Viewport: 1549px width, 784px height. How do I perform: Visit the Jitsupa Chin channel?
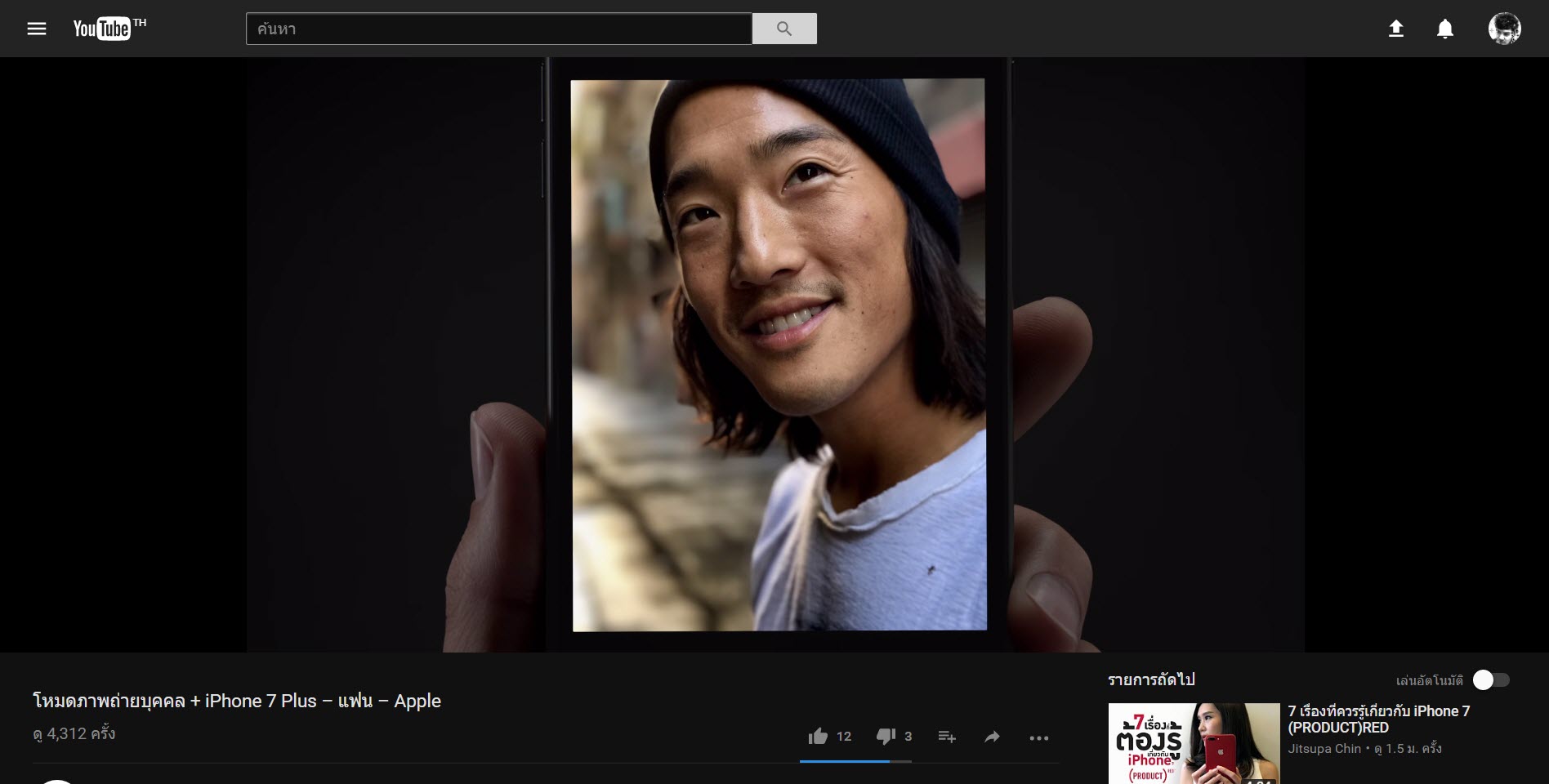pos(1324,749)
